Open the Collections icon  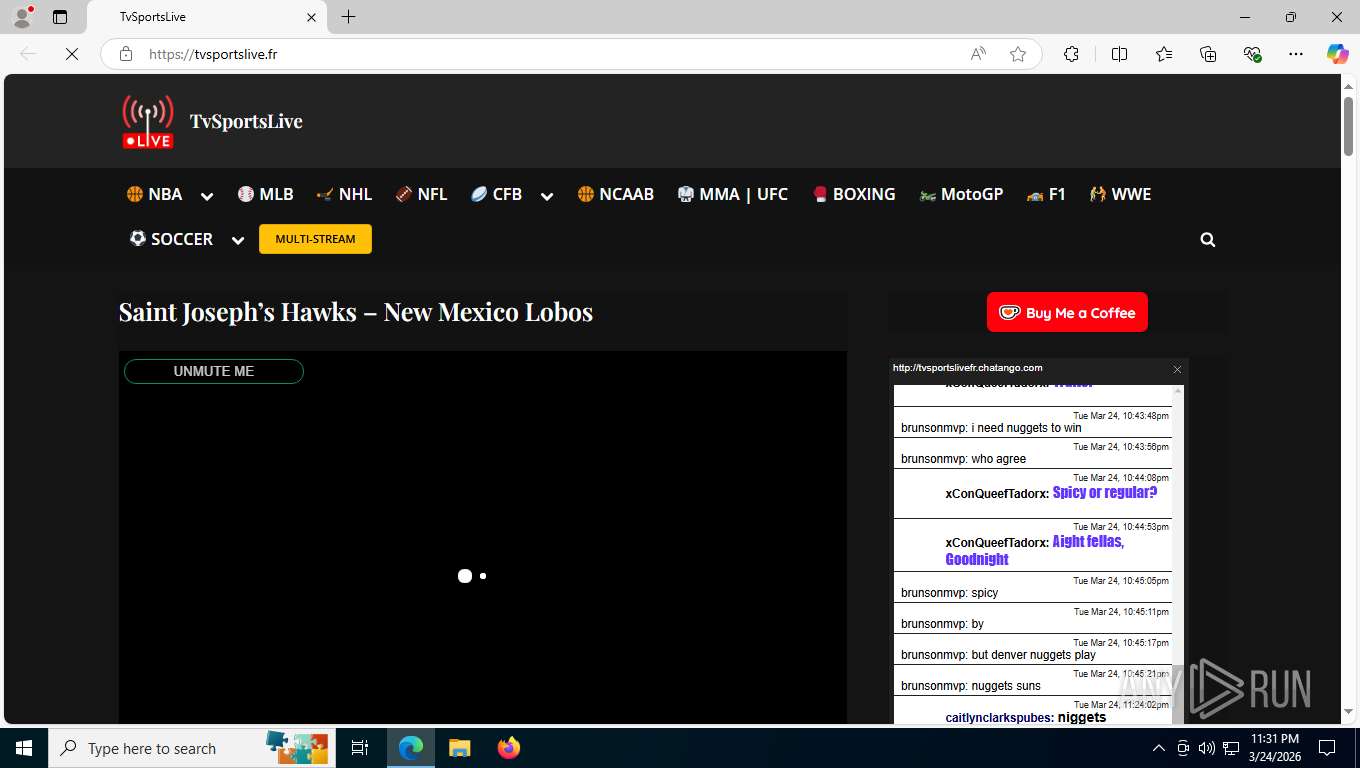point(1208,54)
